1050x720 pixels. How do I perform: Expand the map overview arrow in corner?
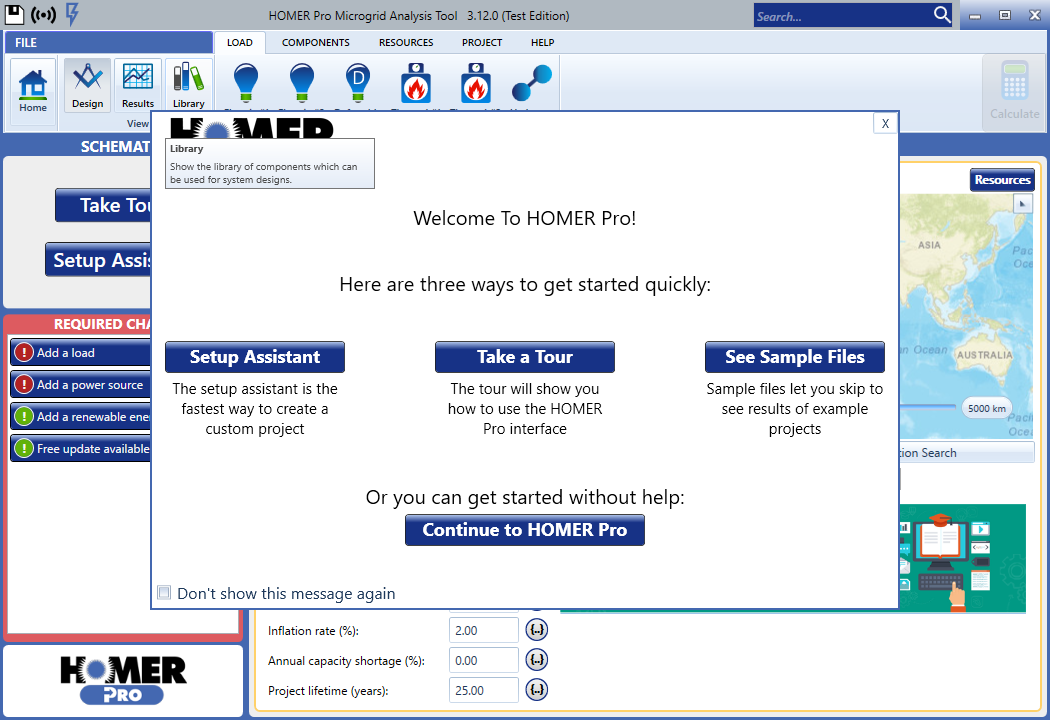[x=1022, y=203]
